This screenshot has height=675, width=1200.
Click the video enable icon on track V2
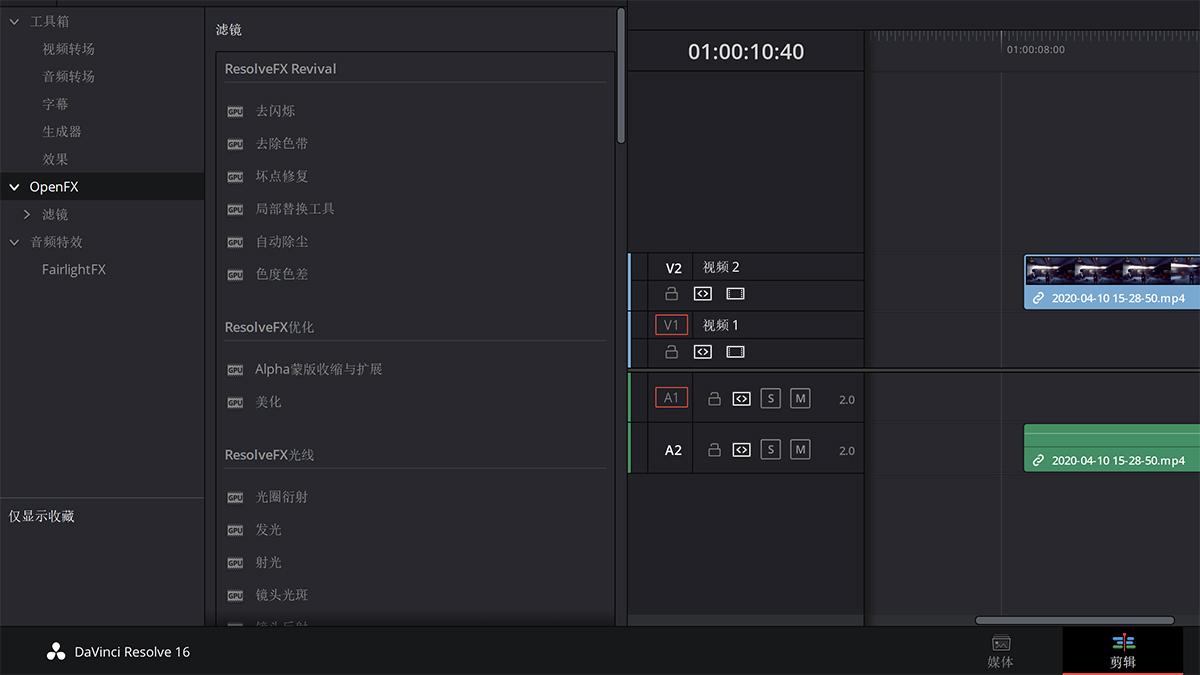pos(735,293)
